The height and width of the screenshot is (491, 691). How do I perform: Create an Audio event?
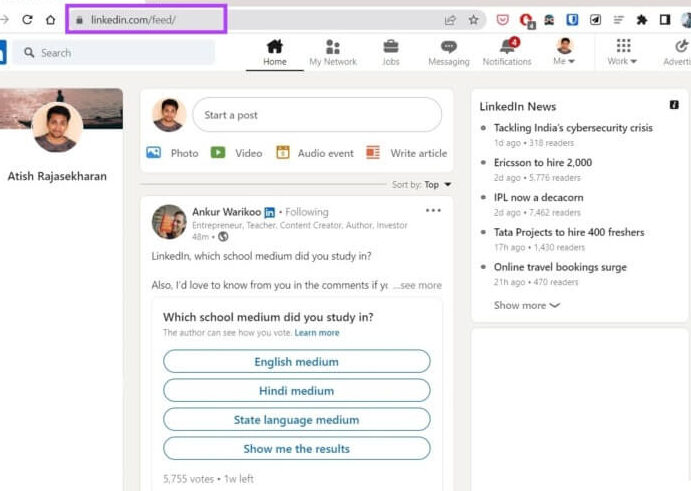click(x=315, y=153)
